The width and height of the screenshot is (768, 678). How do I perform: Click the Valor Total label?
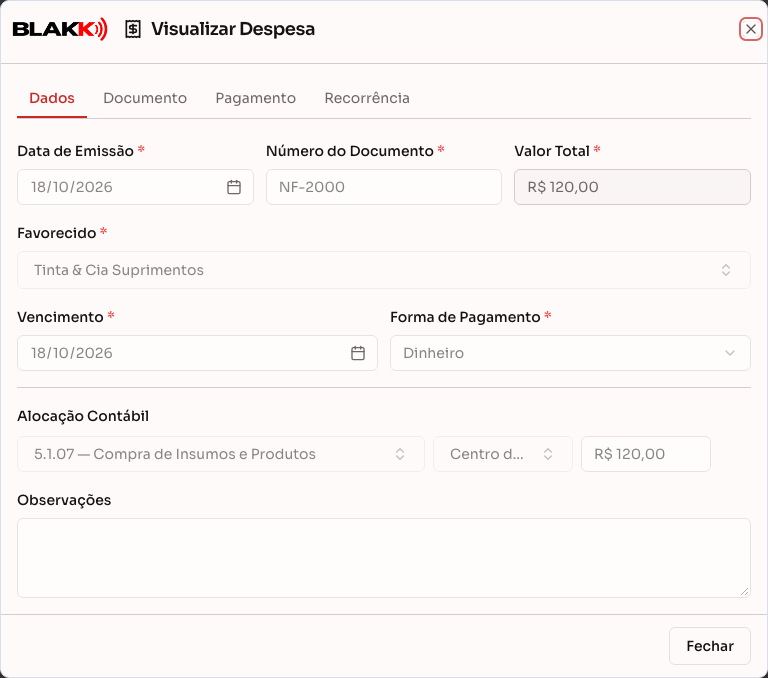(x=552, y=151)
